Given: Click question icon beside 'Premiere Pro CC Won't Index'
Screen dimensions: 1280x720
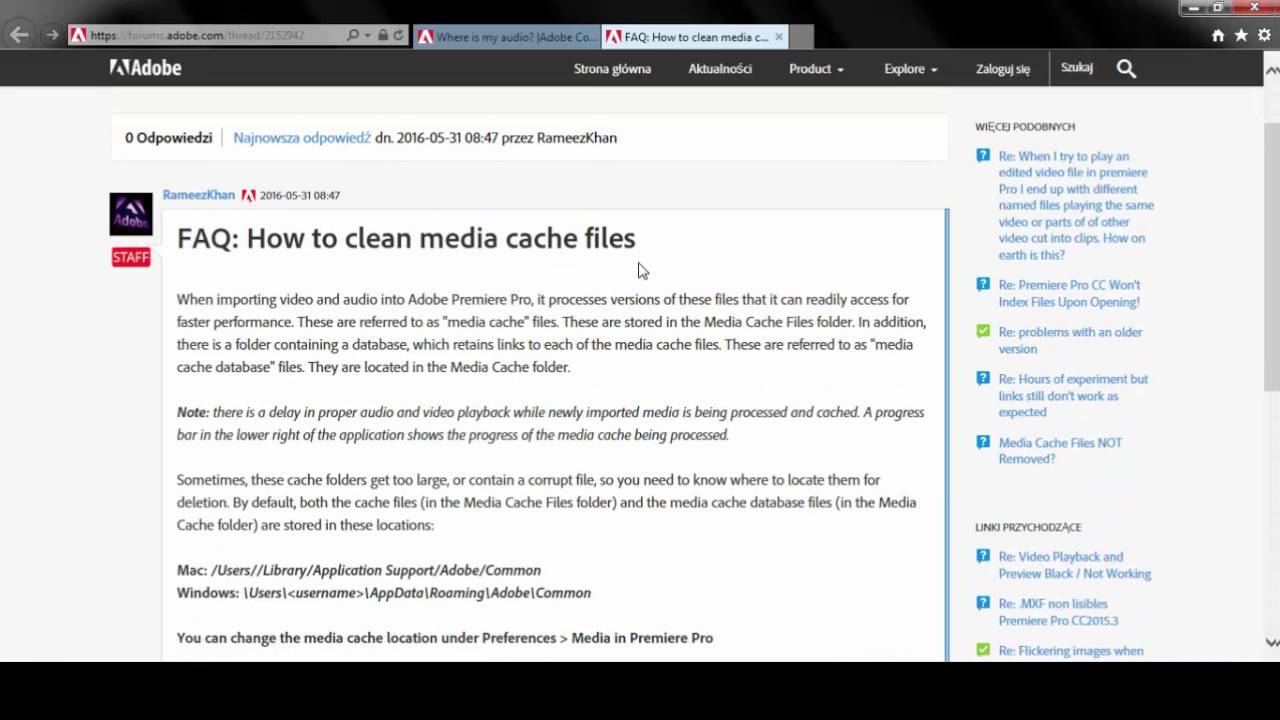Looking at the screenshot, I should (983, 285).
